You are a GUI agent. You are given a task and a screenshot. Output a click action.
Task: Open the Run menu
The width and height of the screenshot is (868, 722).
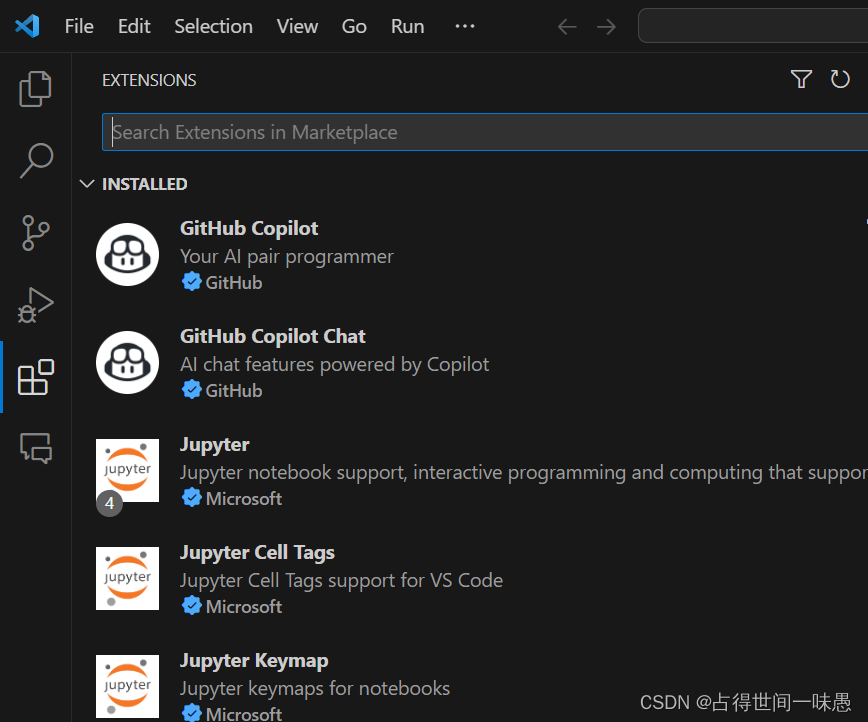(x=407, y=26)
